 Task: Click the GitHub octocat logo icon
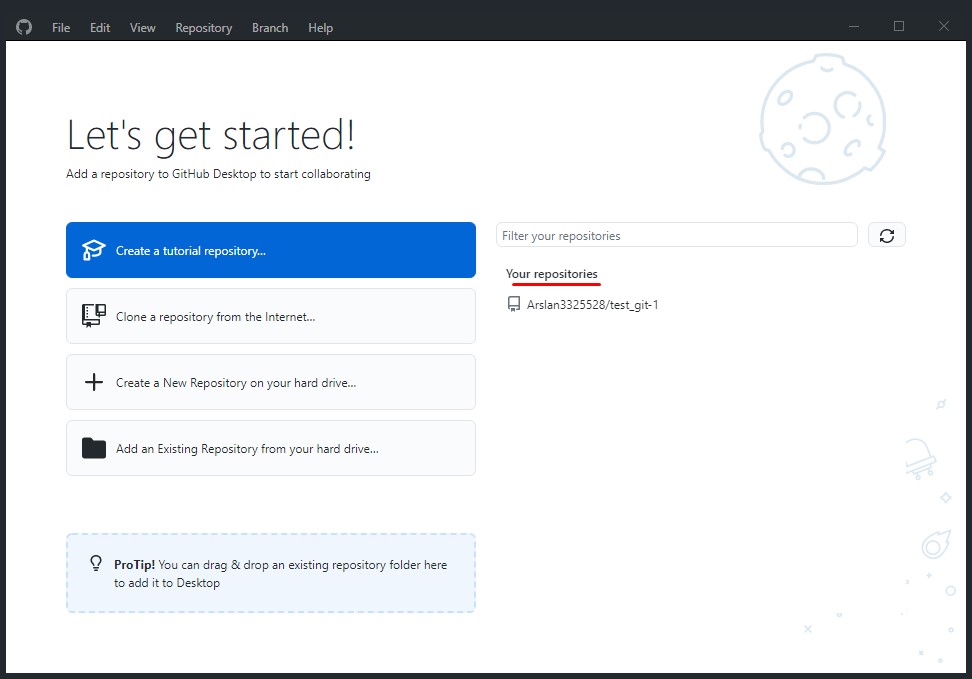24,27
